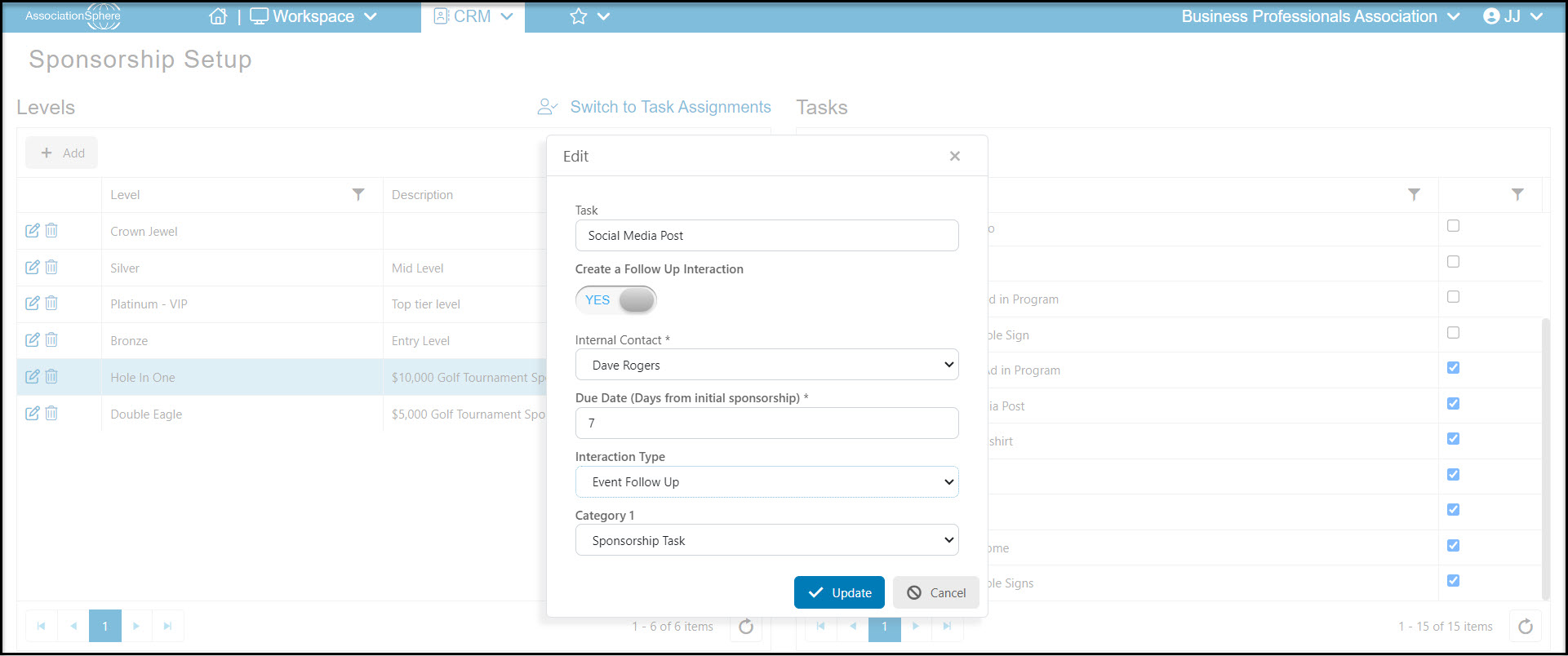
Task: Open the CRM tab menu
Action: pyautogui.click(x=473, y=16)
